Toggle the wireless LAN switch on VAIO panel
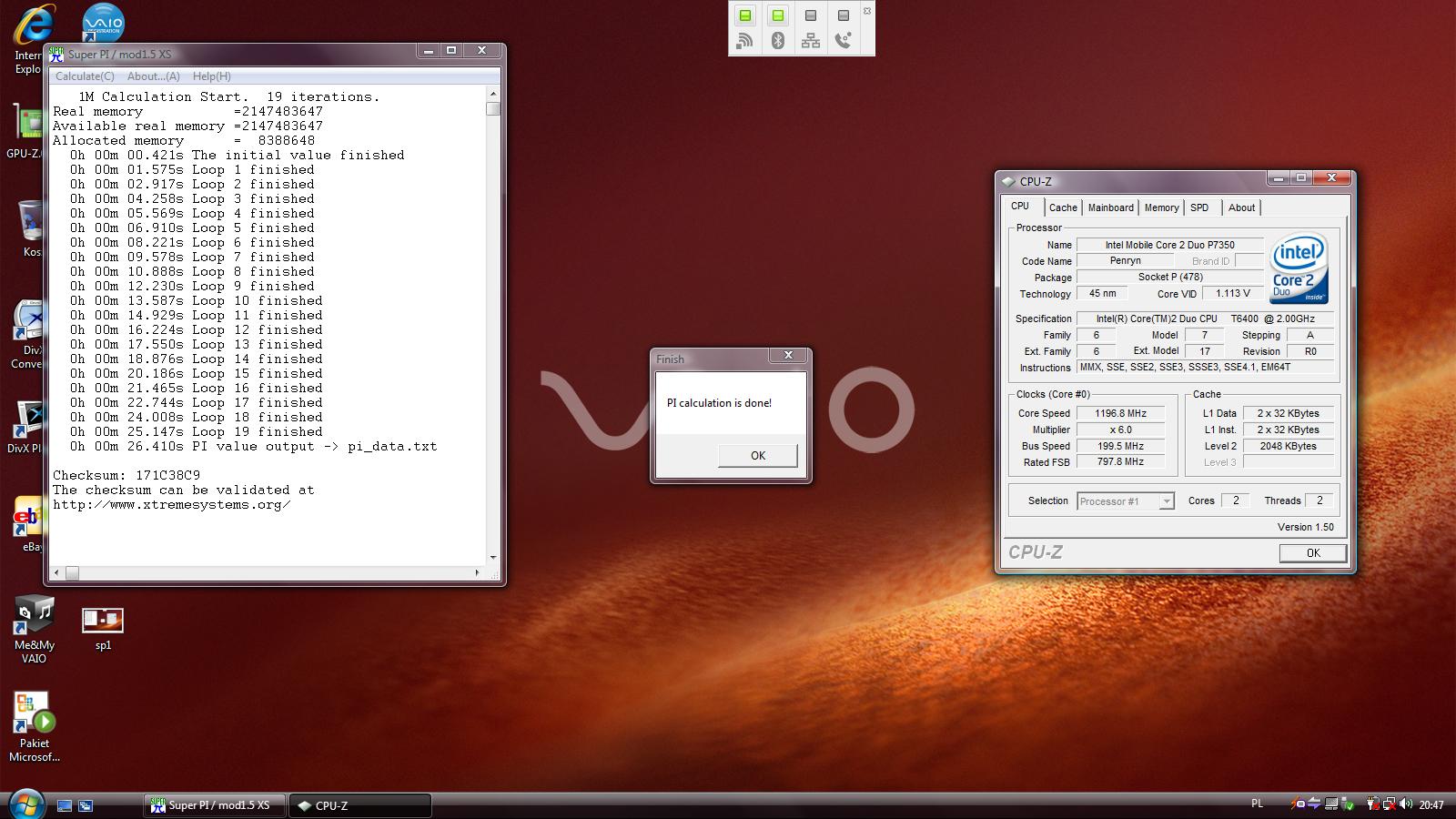 point(745,15)
